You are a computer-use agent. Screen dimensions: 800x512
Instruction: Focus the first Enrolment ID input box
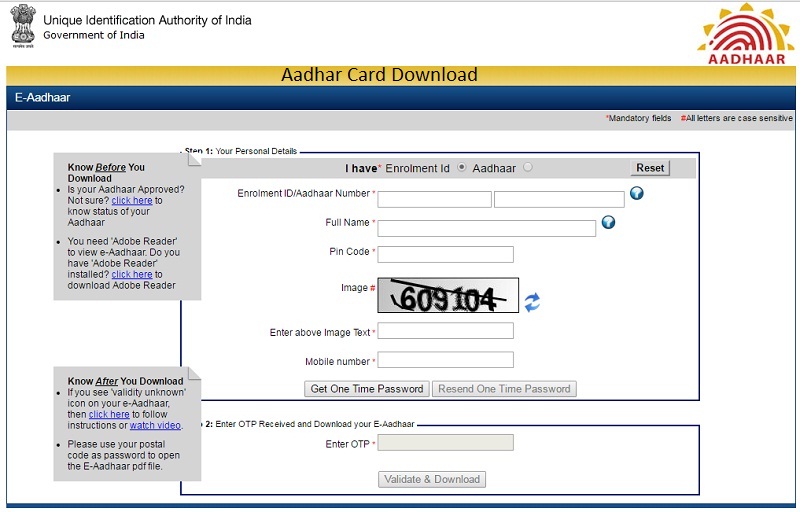pyautogui.click(x=435, y=199)
